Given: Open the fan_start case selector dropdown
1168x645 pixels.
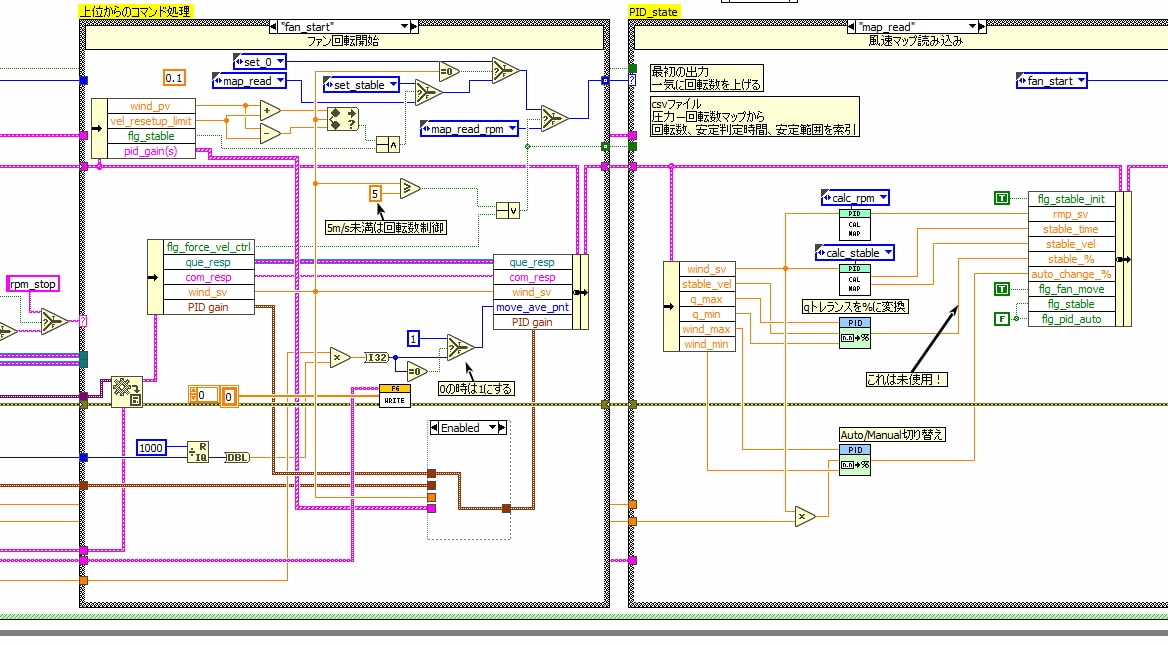Looking at the screenshot, I should [404, 26].
